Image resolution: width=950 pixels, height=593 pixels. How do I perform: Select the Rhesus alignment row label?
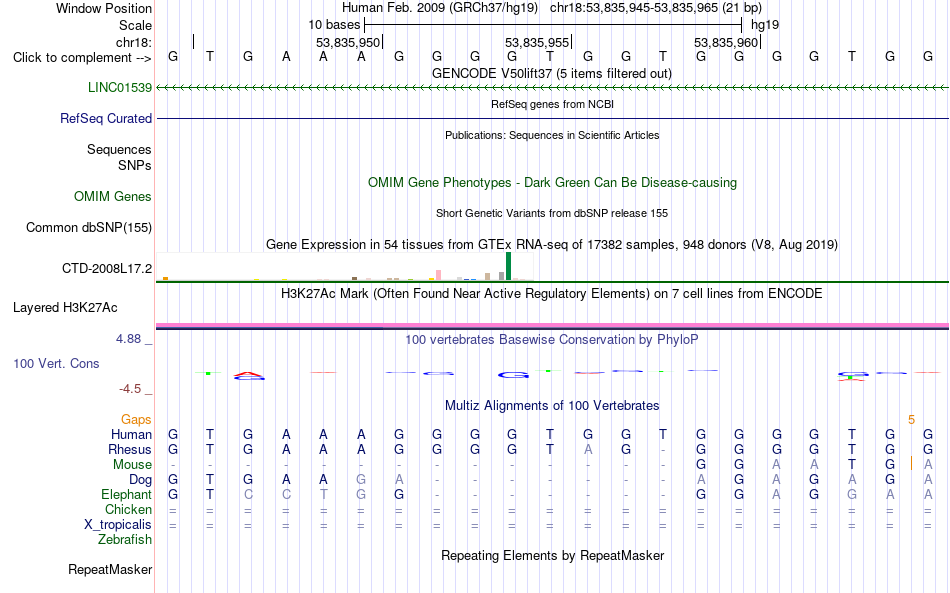pyautogui.click(x=130, y=449)
